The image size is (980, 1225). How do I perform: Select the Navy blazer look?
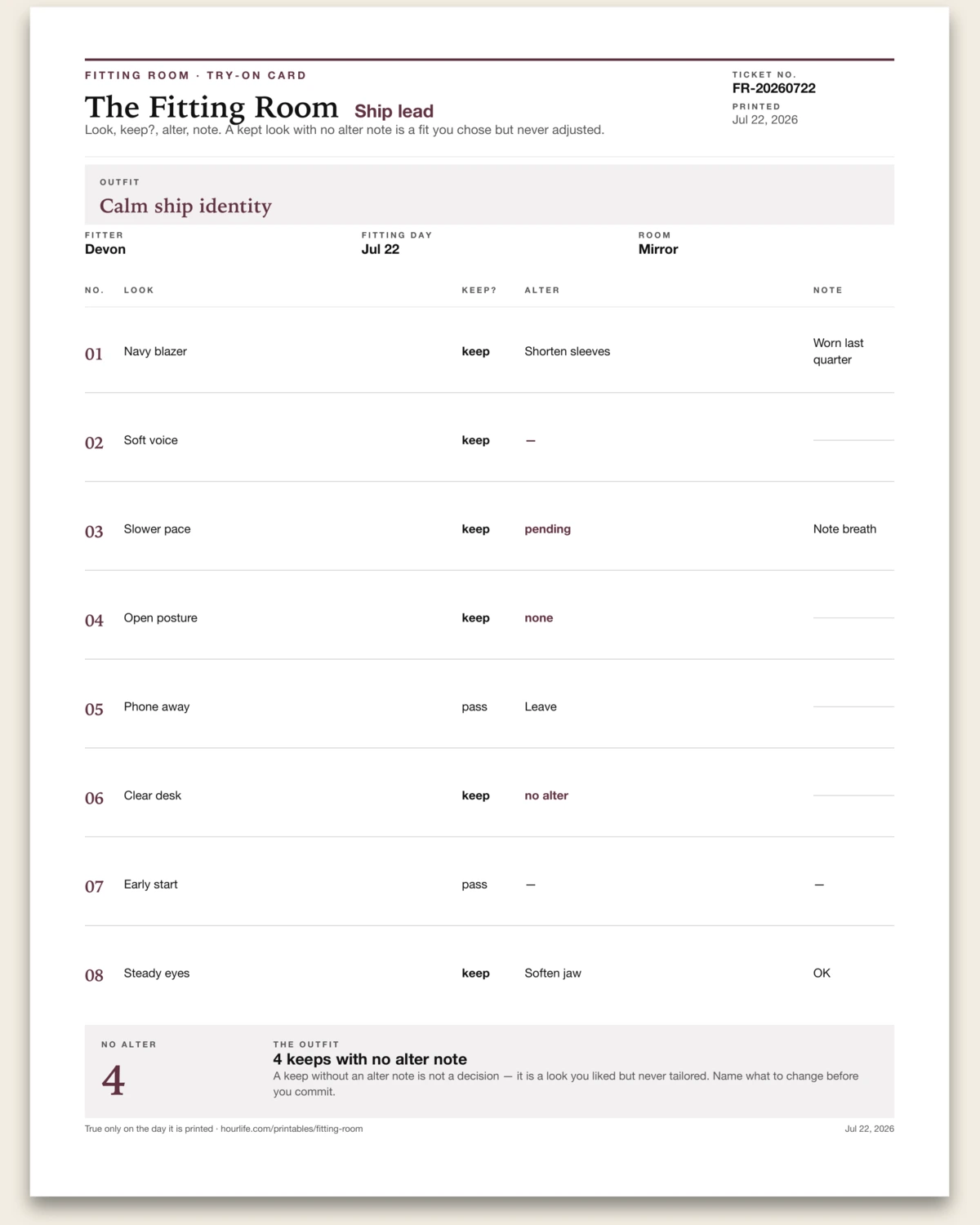point(155,351)
